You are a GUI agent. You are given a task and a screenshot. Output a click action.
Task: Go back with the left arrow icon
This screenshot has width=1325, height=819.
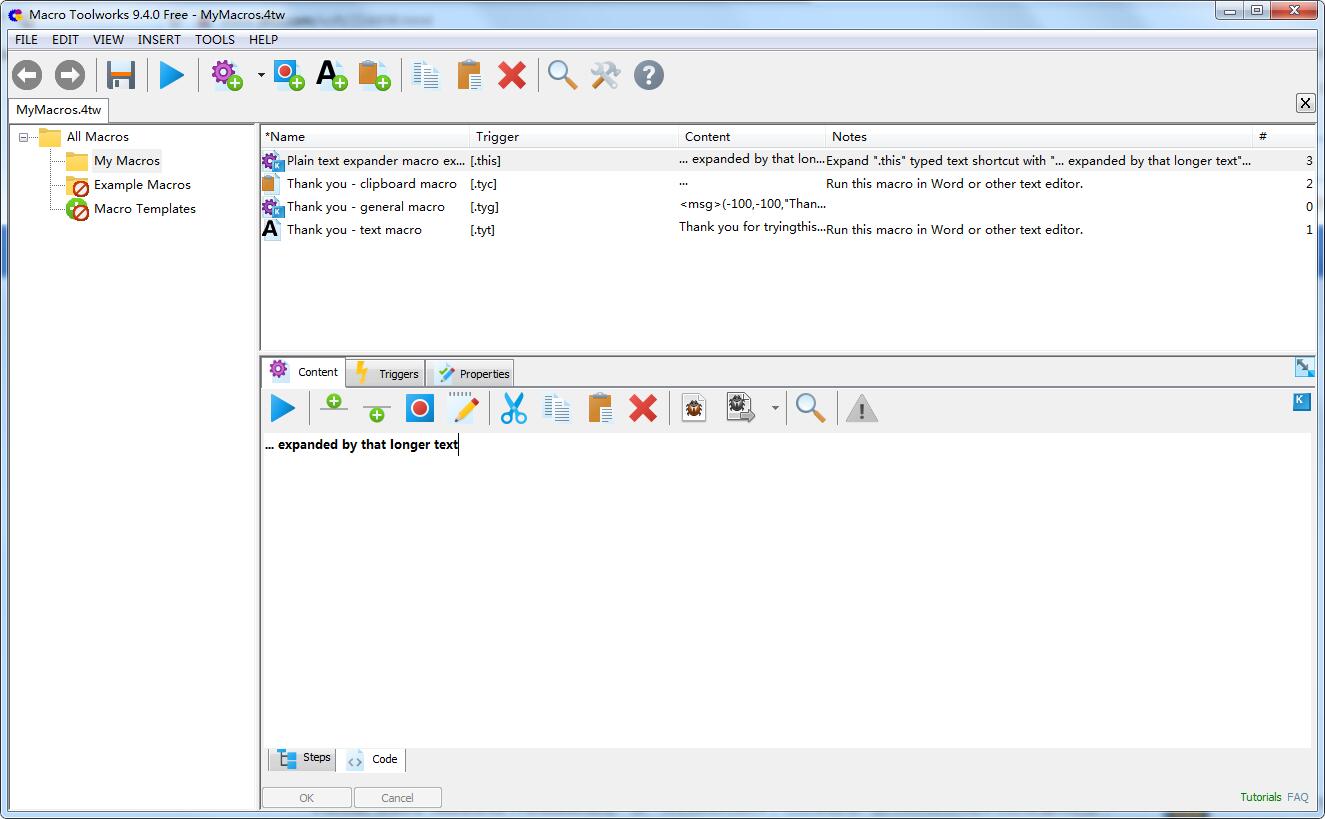(x=27, y=75)
